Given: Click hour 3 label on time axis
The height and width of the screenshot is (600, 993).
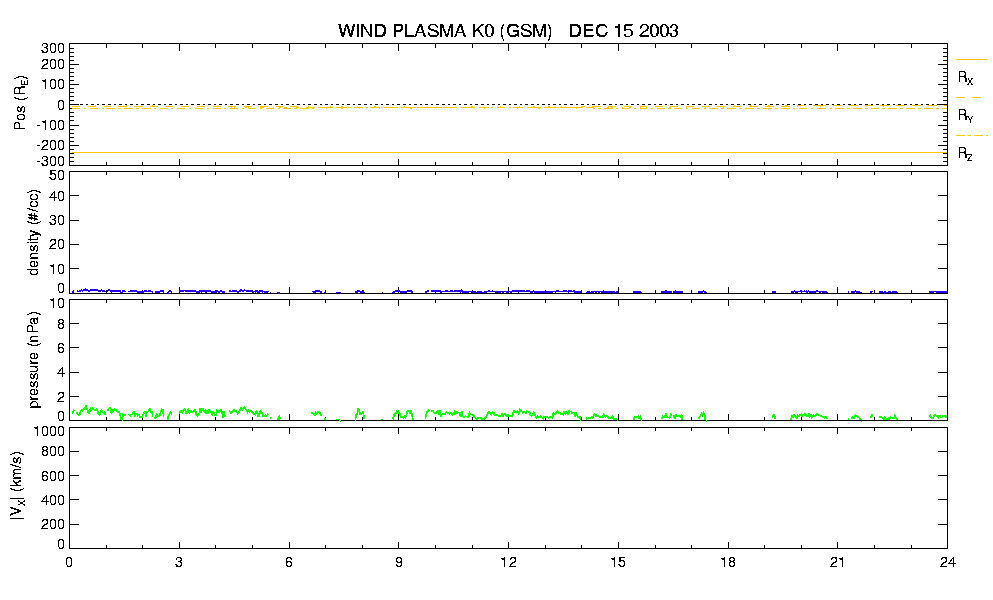Looking at the screenshot, I should coord(179,562).
